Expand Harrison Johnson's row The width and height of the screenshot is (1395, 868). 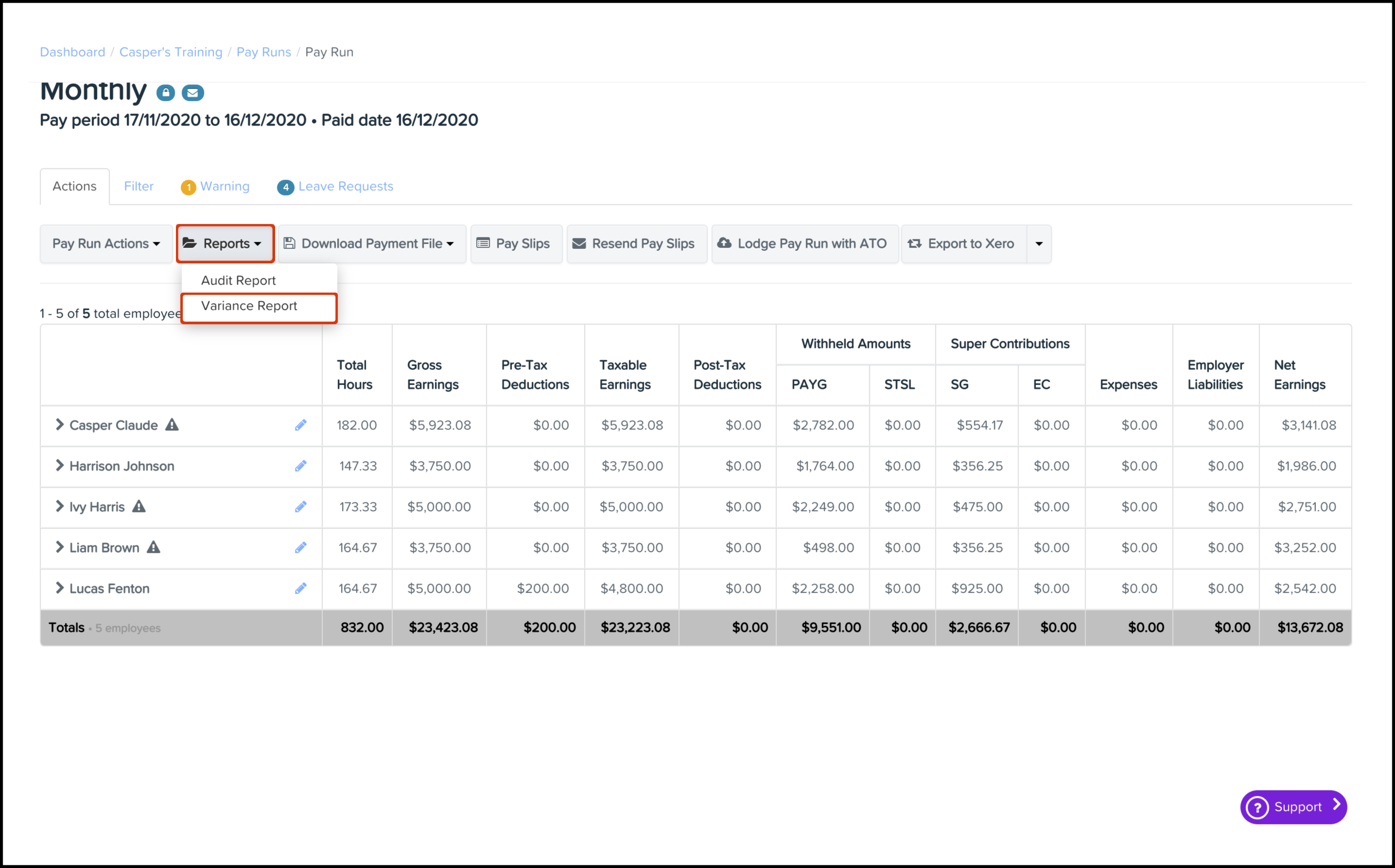coord(59,466)
